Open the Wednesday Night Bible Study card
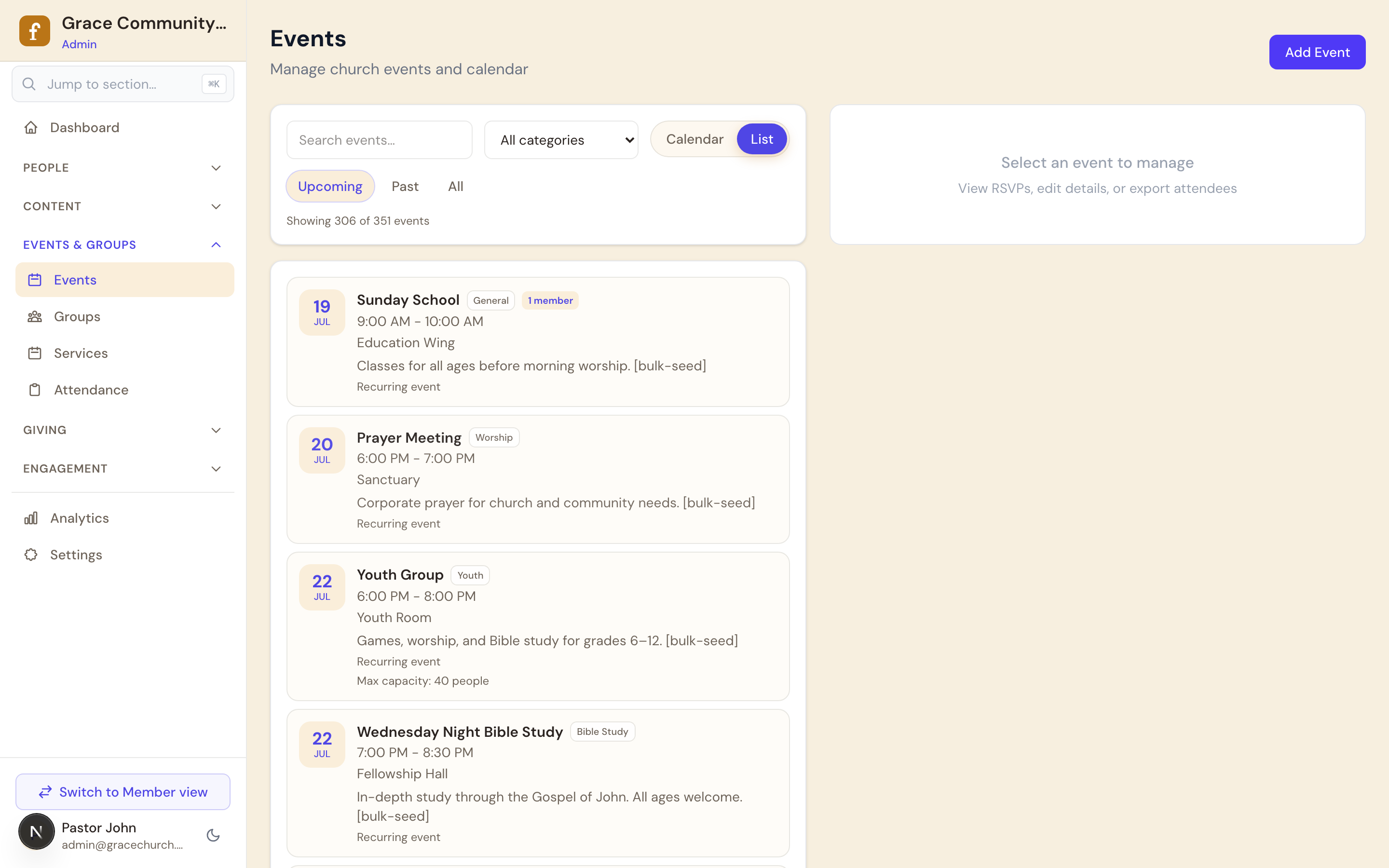This screenshot has width=1389, height=868. tap(538, 783)
